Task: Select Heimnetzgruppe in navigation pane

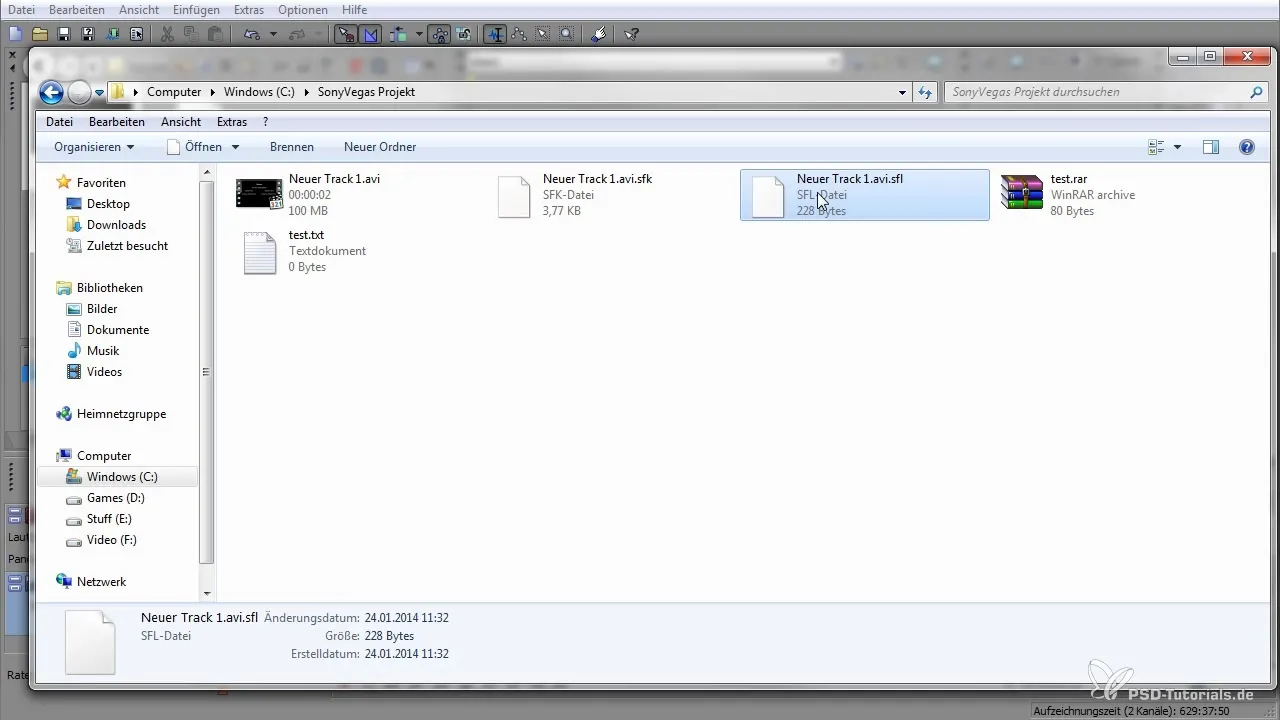Action: coord(121,414)
